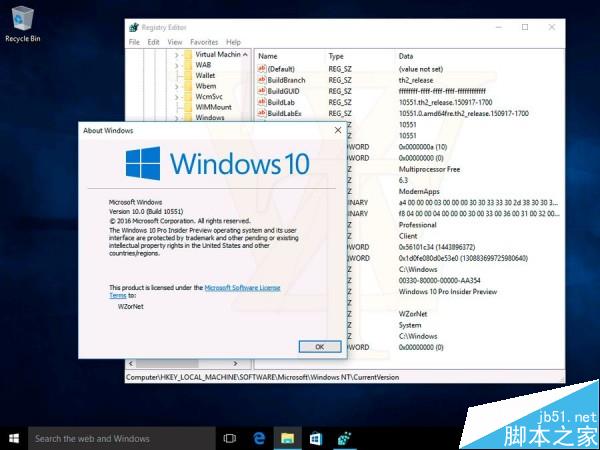Select the 0x0000000a (10) data value
The width and height of the screenshot is (600, 450).
[422, 147]
